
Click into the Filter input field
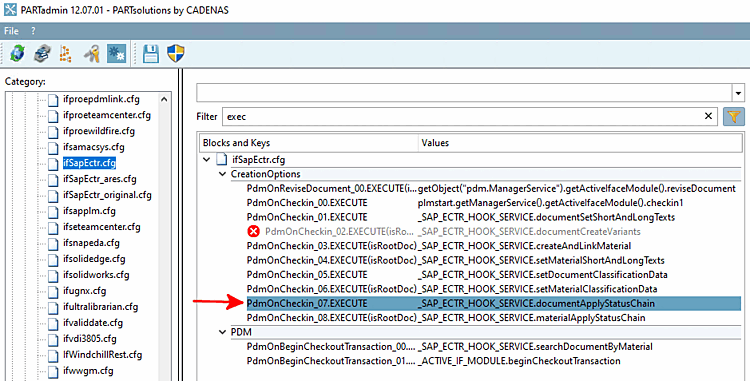point(463,116)
